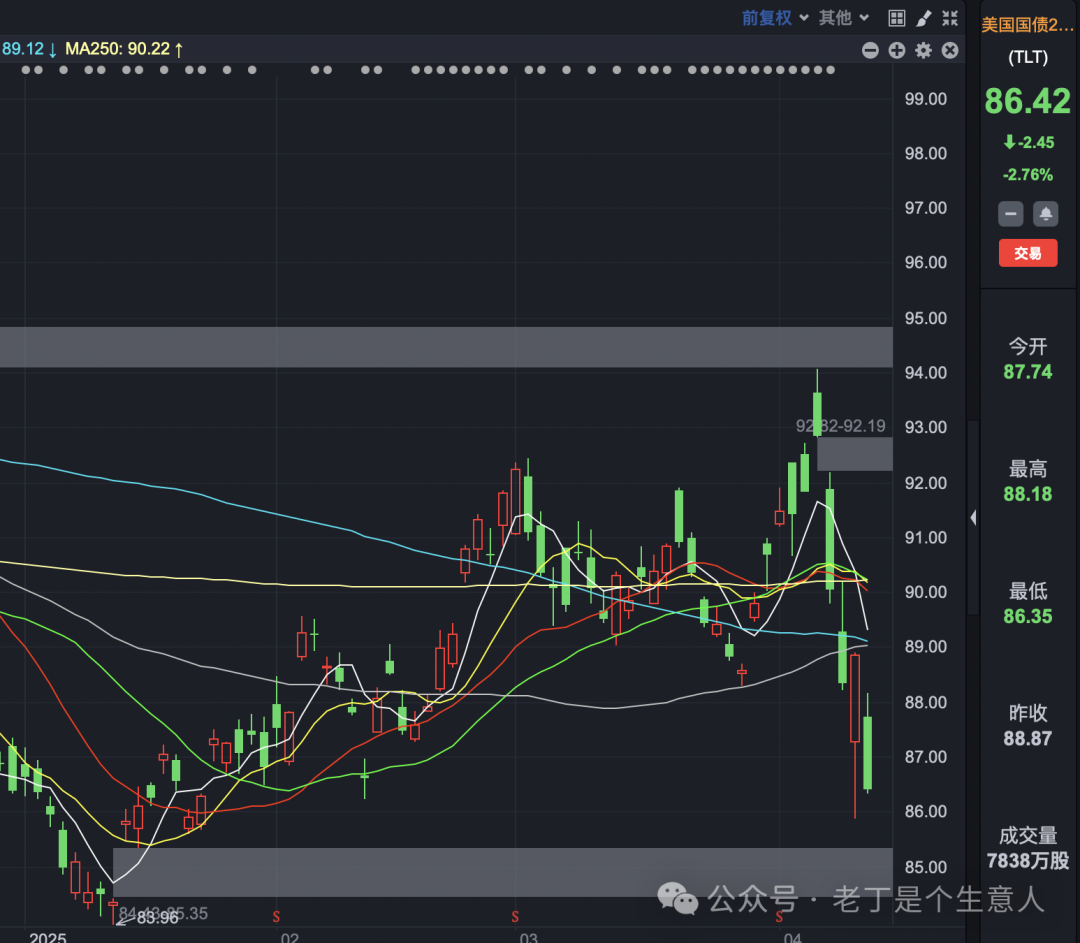Screen dimensions: 1080x943
Task: Toggle TLT watchlist with minus button
Action: [x=1011, y=213]
